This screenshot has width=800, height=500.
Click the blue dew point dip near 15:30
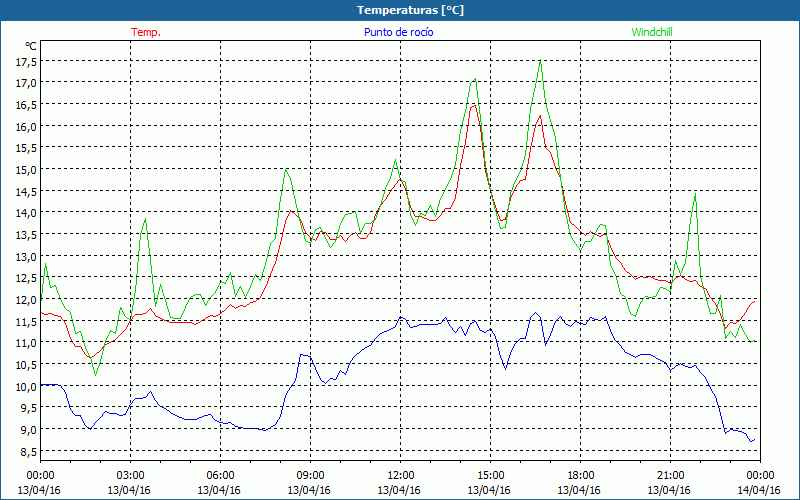tap(505, 368)
